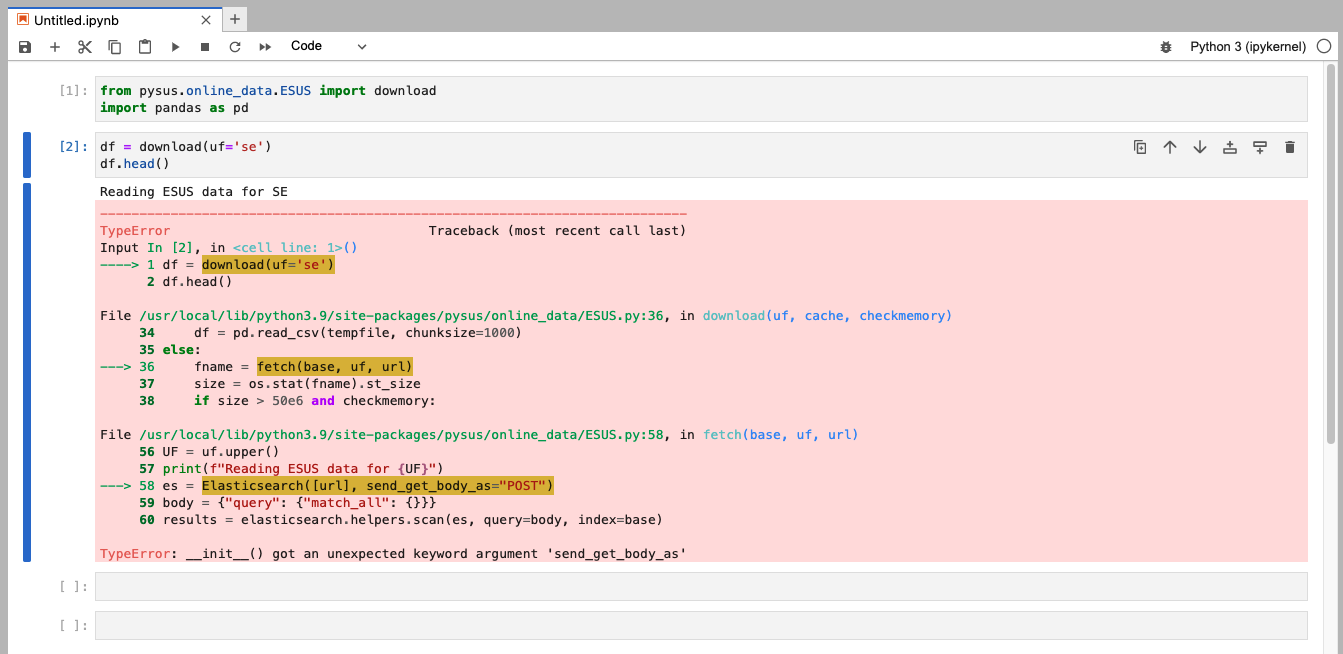Paste cells from clipboard
Viewport: 1343px width, 654px height.
tap(144, 46)
